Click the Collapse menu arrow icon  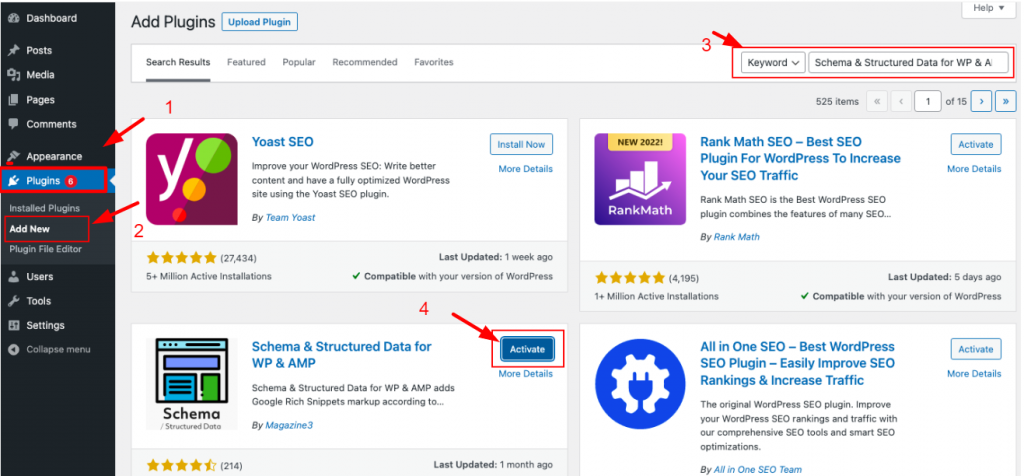coord(13,349)
